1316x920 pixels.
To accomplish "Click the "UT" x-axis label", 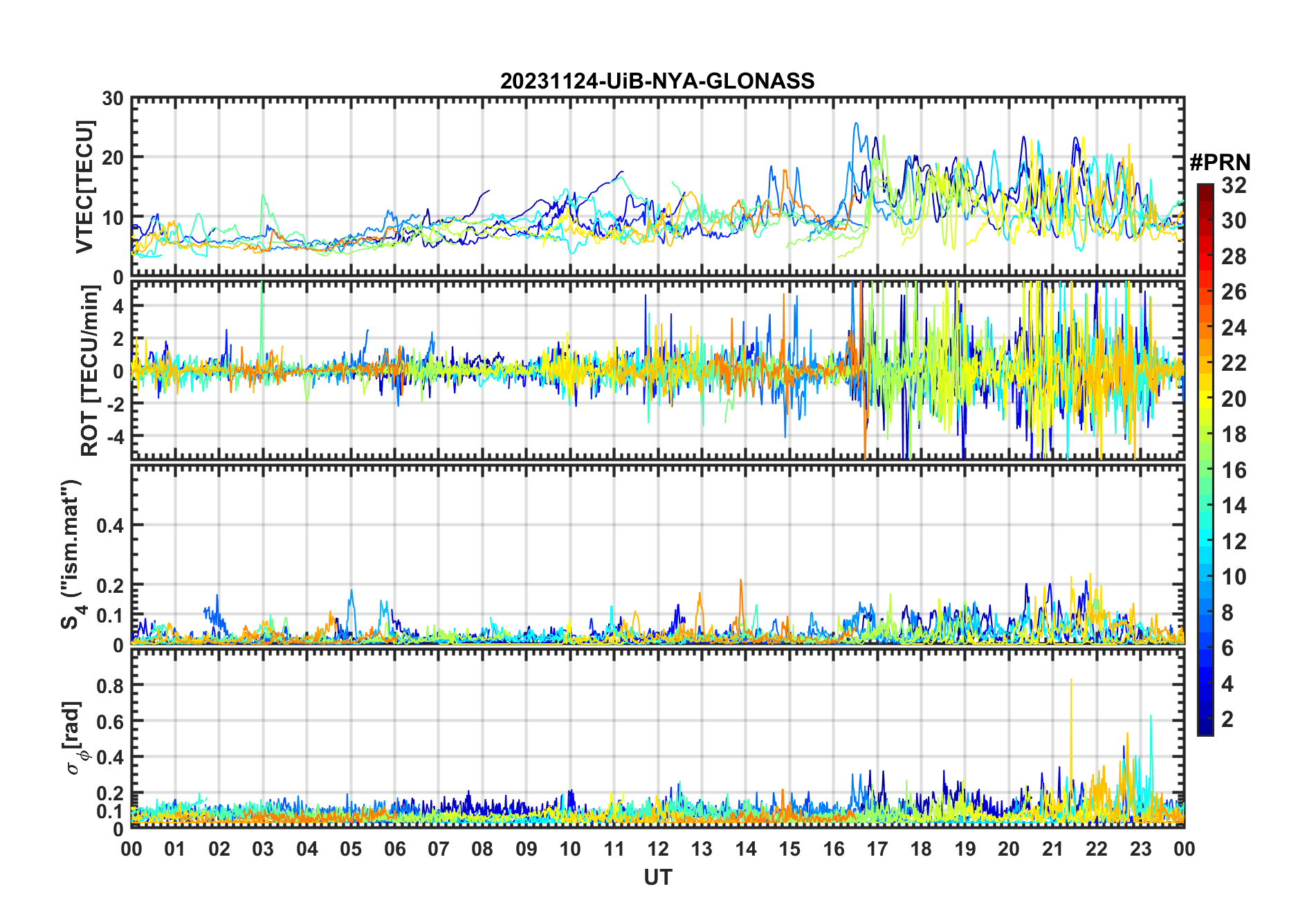I will click(x=657, y=877).
